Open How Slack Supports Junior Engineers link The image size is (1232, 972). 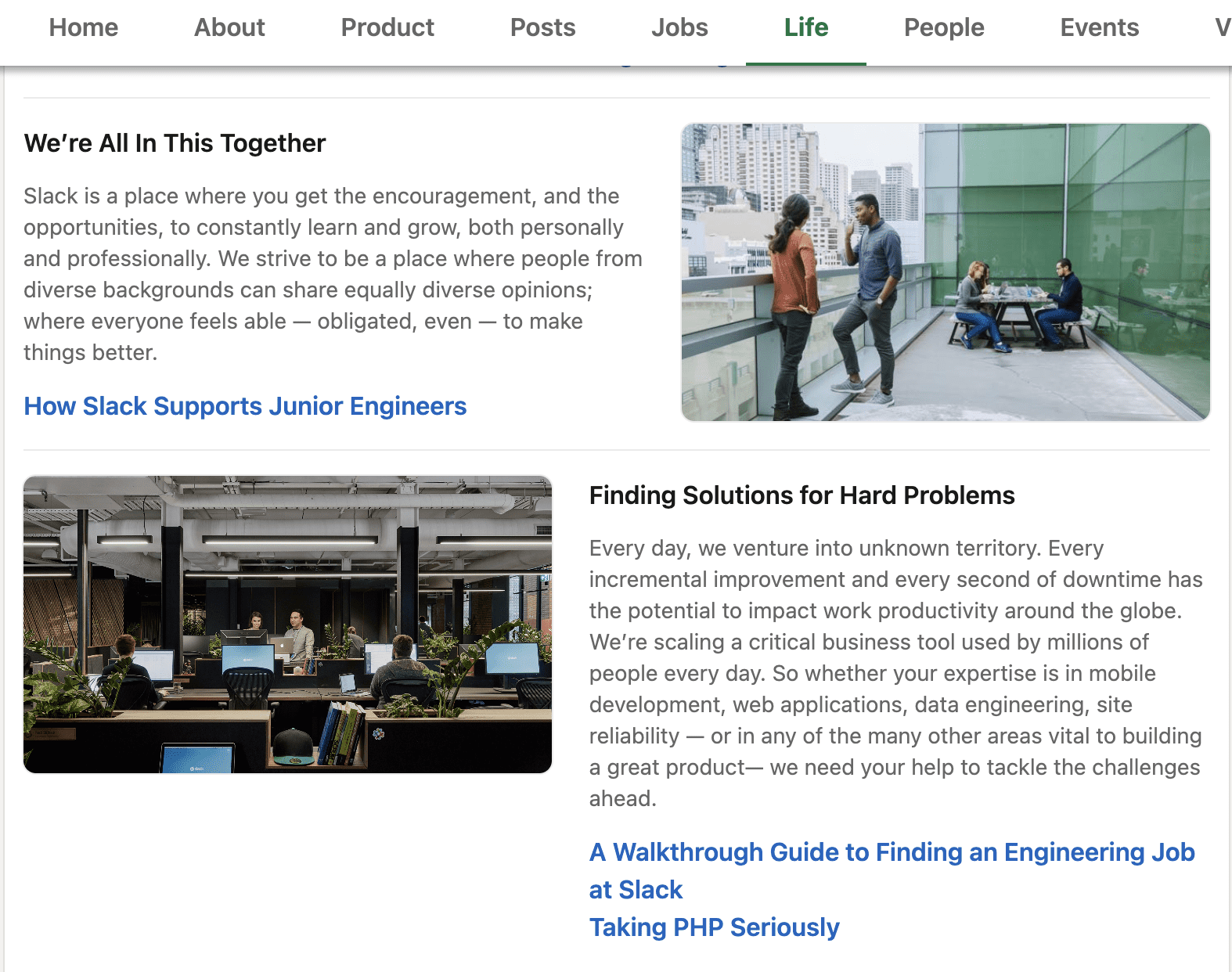click(x=245, y=406)
